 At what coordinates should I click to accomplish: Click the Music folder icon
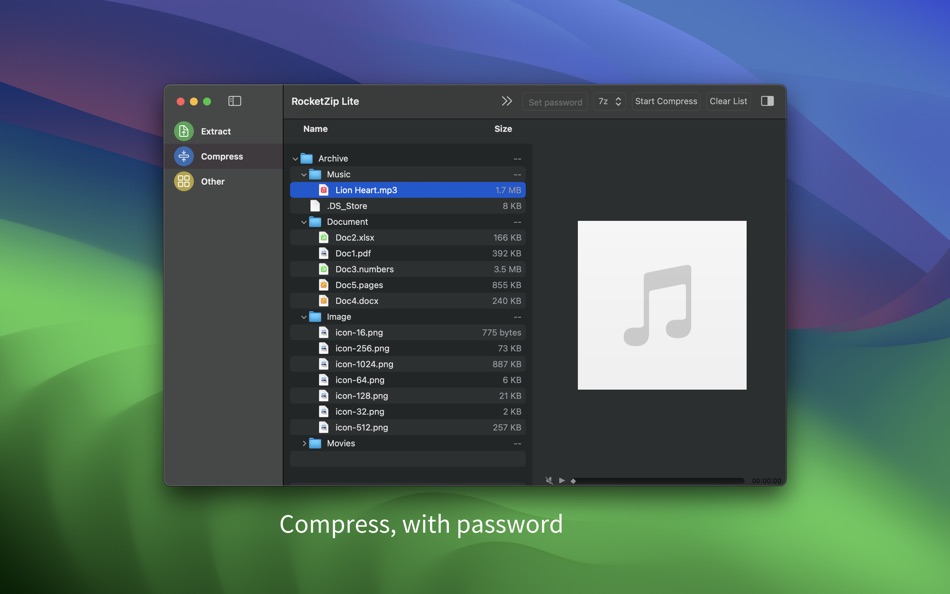click(x=315, y=174)
